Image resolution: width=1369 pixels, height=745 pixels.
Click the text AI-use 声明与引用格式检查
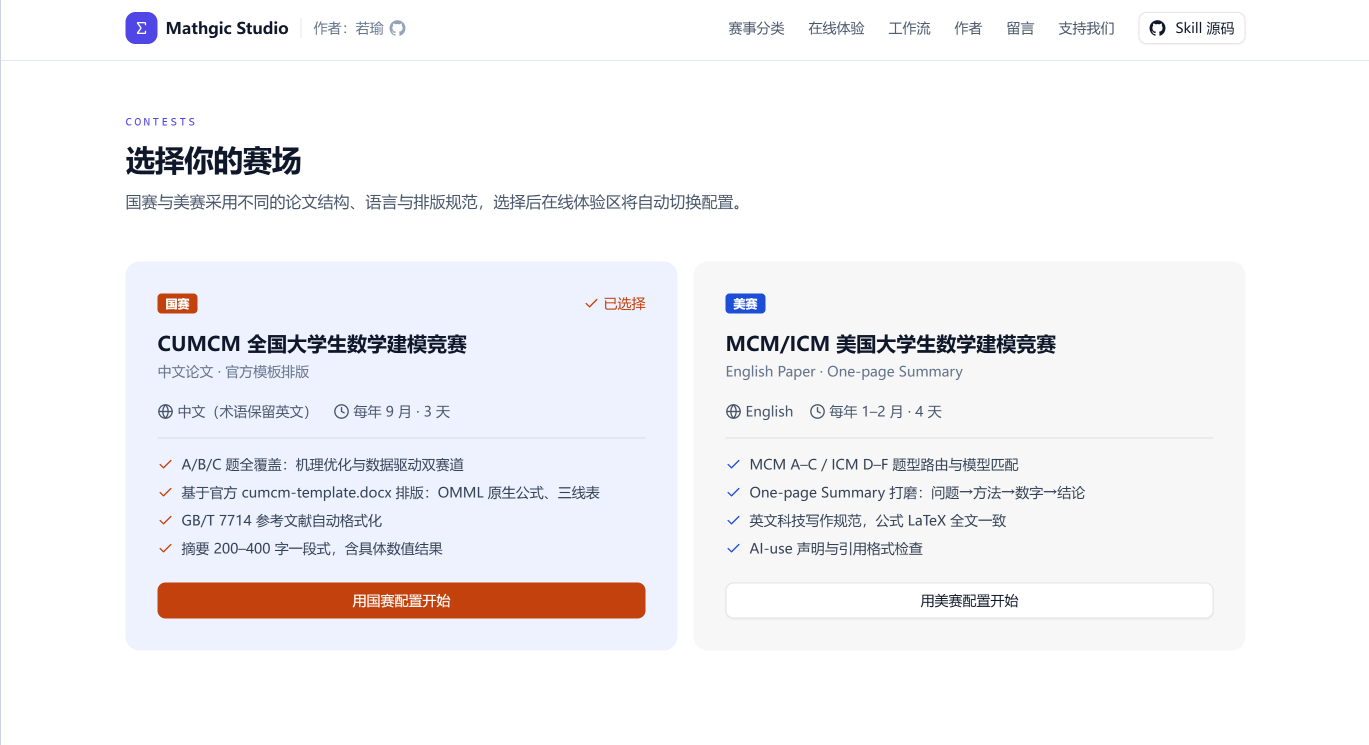(836, 548)
